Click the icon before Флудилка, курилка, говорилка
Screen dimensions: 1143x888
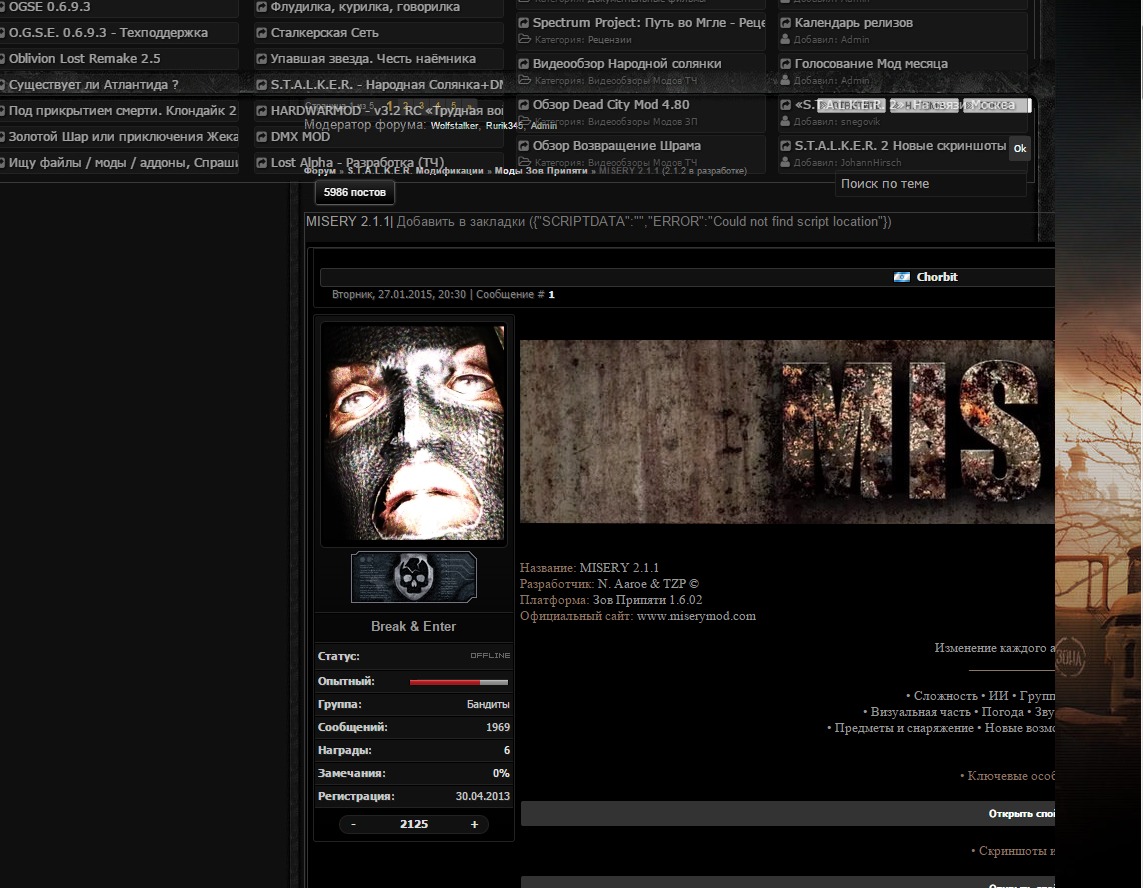261,7
